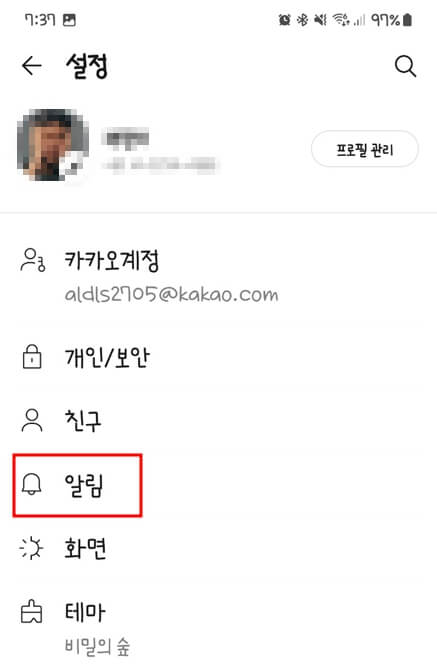
Task: Open the 테마 settings label
Action: coord(85,612)
